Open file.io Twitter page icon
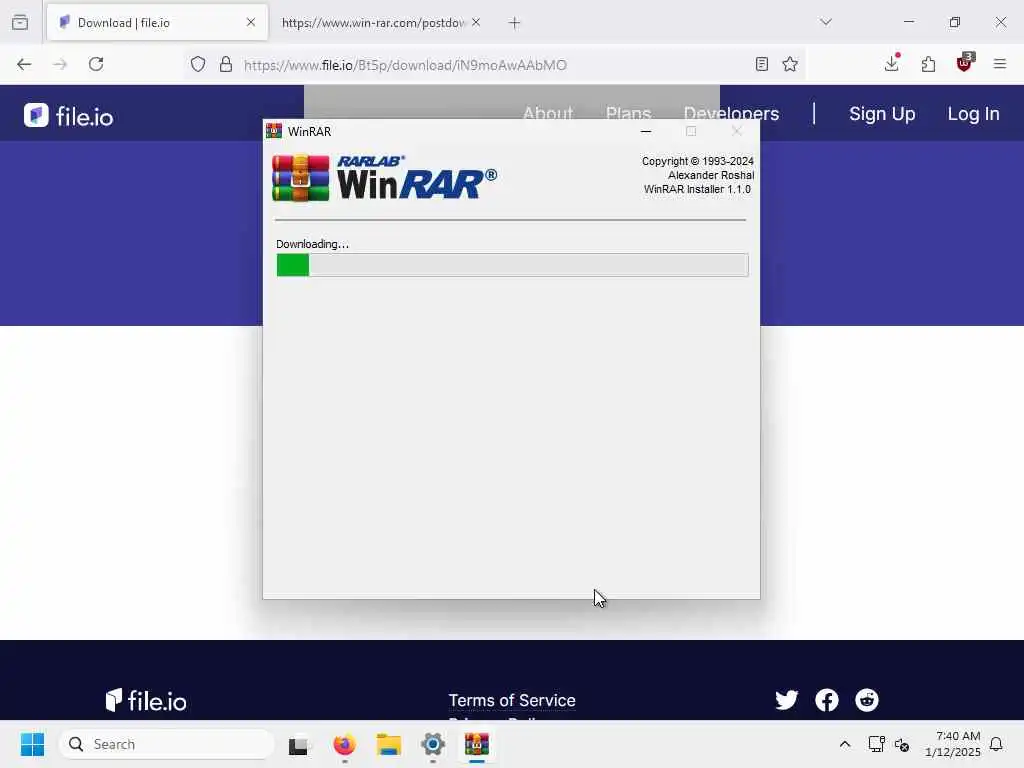1024x768 pixels. [x=786, y=700]
